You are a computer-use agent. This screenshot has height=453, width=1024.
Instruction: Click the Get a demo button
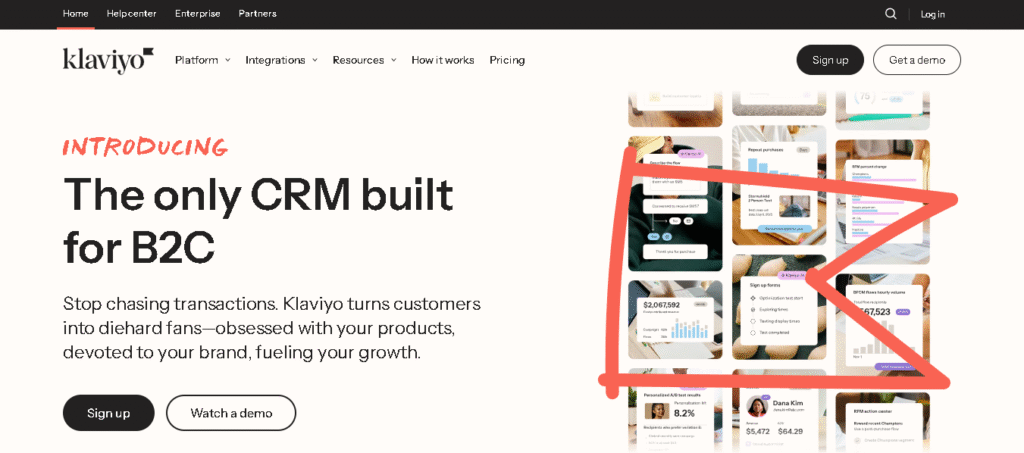click(917, 60)
